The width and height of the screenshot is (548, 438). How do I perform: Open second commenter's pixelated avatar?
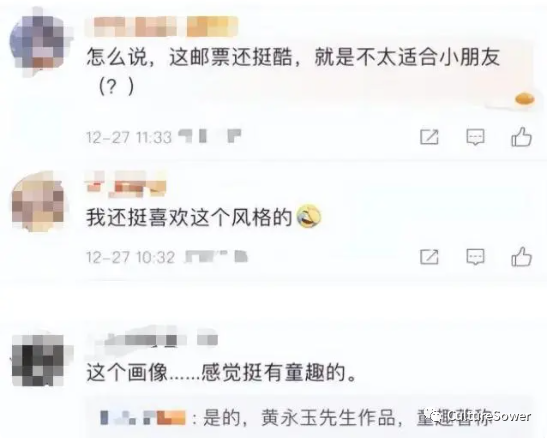pyautogui.click(x=38, y=203)
